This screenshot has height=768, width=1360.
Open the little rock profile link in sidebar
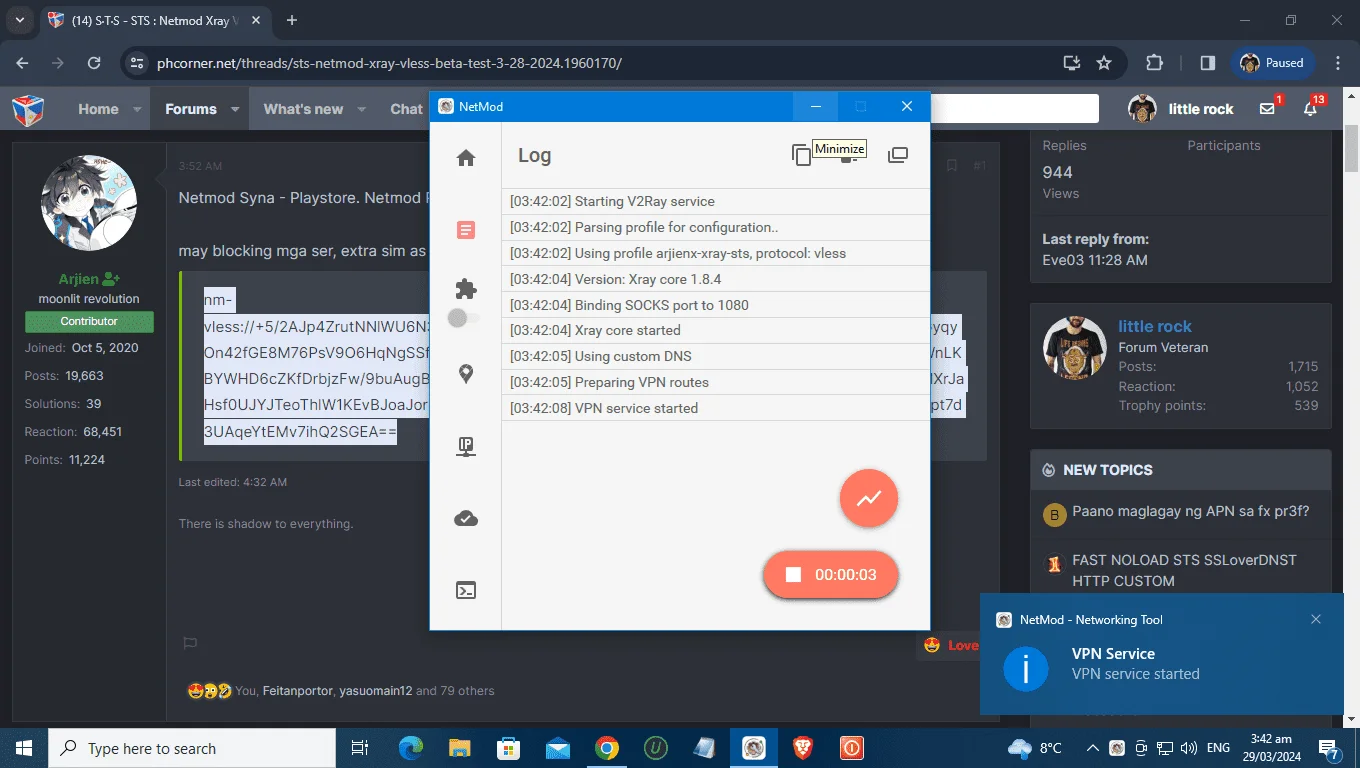click(x=1155, y=326)
